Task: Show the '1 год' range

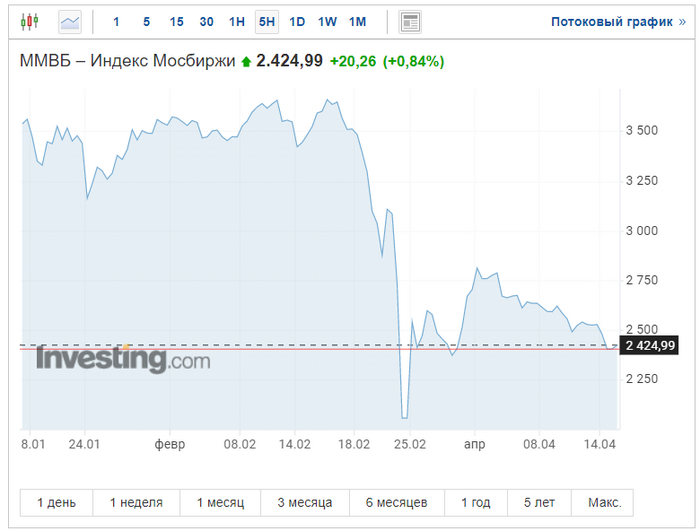Action: [476, 502]
